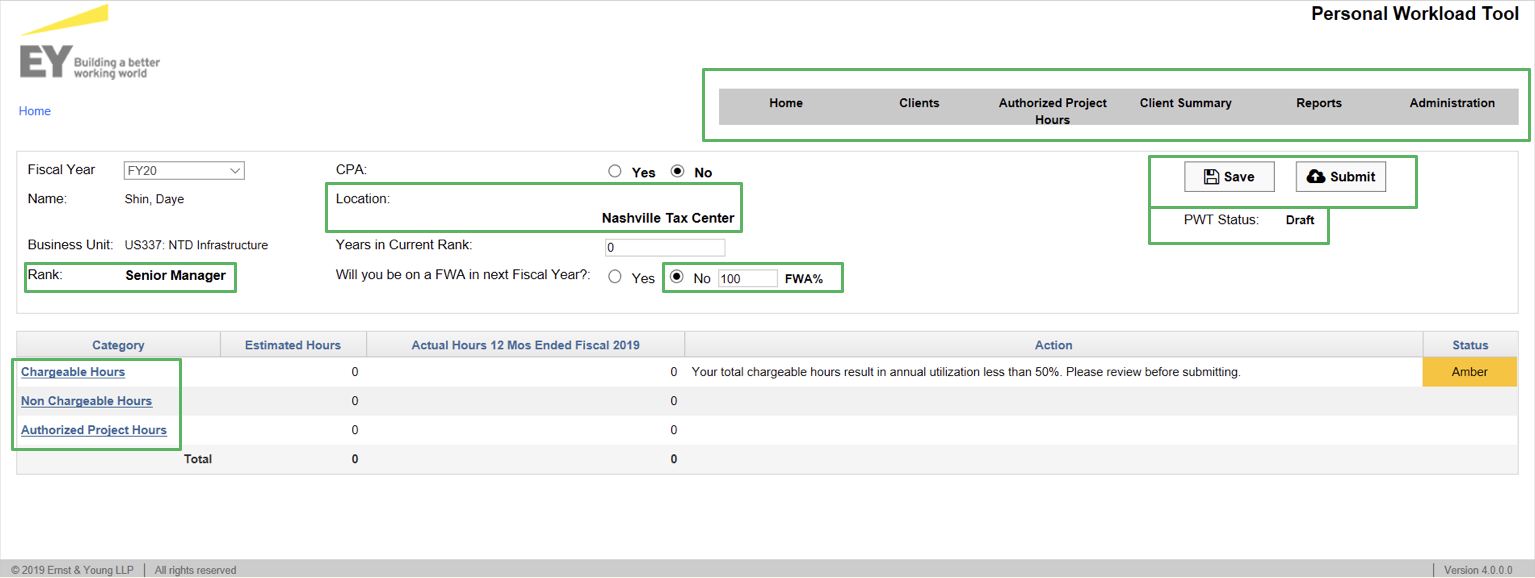
Task: Open the Clients menu item
Action: (x=919, y=103)
